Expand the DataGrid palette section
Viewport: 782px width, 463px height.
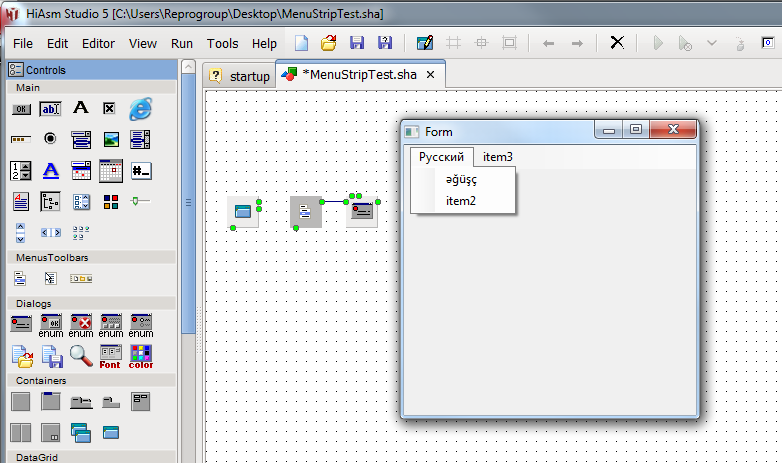tap(92, 456)
